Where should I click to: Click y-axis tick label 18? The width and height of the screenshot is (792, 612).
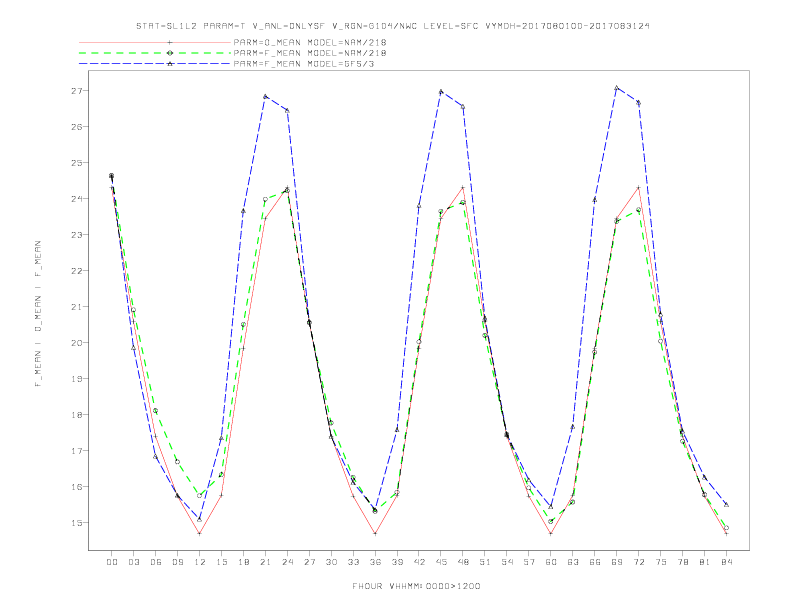tap(77, 415)
